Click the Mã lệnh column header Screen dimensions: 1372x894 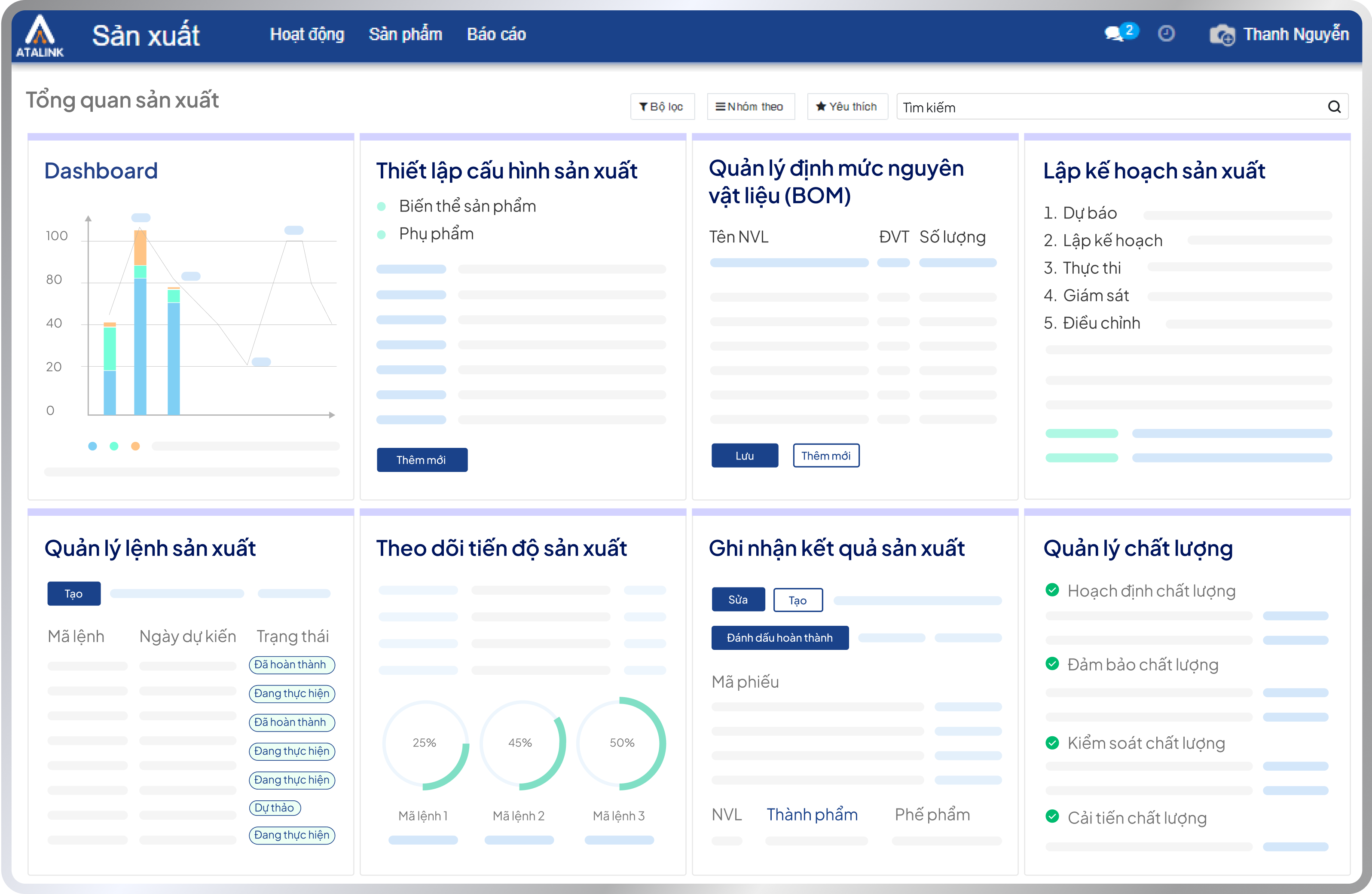[x=76, y=636]
